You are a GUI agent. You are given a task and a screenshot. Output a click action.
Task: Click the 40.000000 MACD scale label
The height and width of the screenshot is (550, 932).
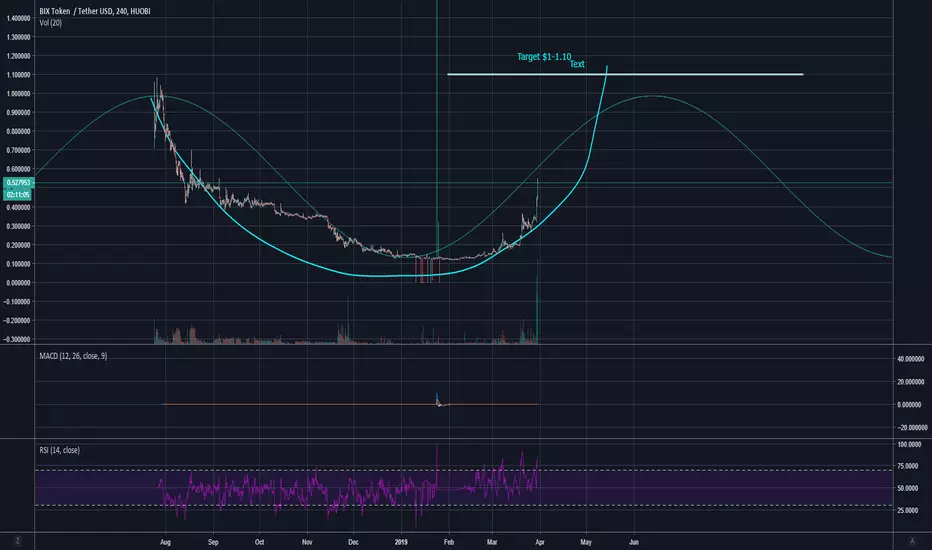click(x=911, y=359)
